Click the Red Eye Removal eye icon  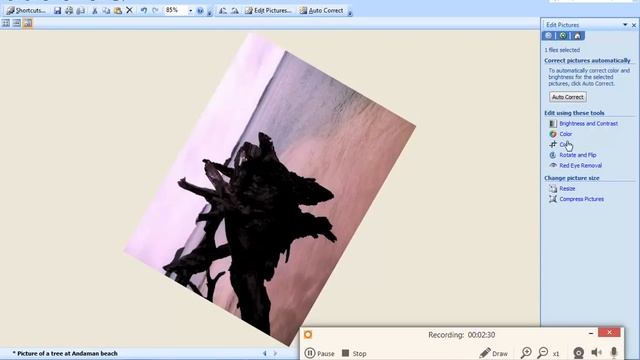pos(553,165)
